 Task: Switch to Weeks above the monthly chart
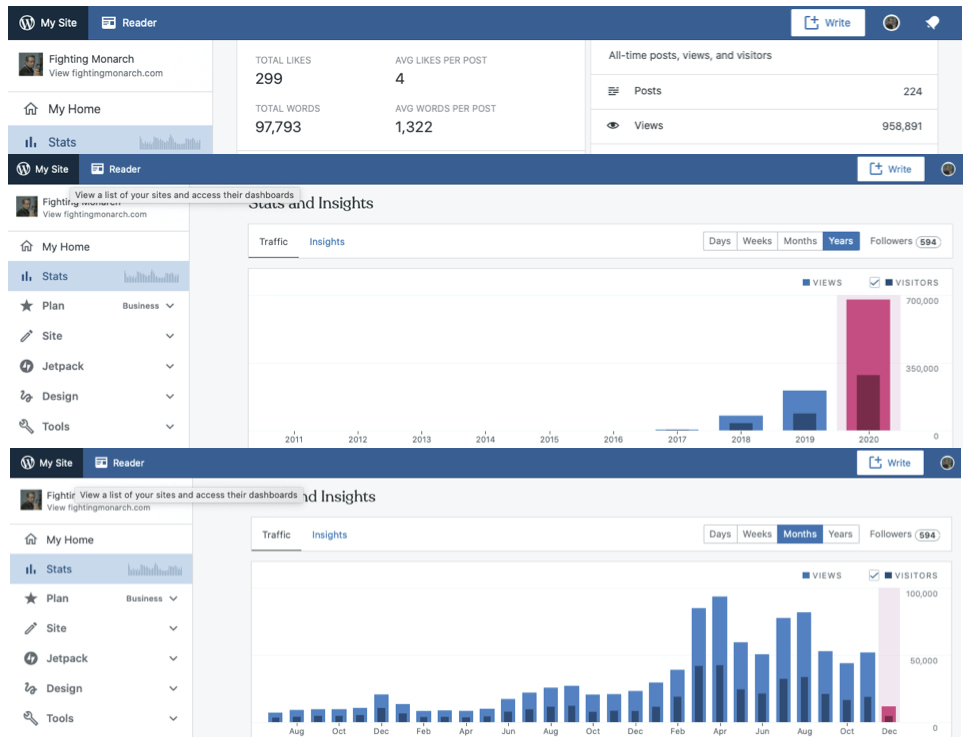pos(757,534)
